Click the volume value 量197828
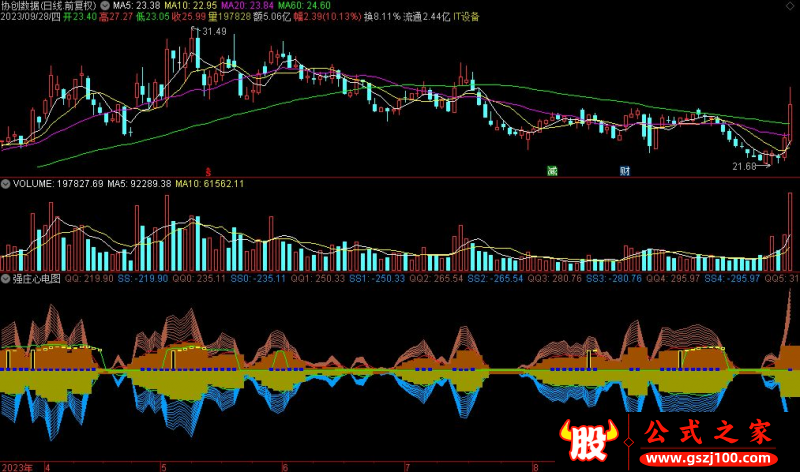This screenshot has height=472, width=800. click(229, 17)
